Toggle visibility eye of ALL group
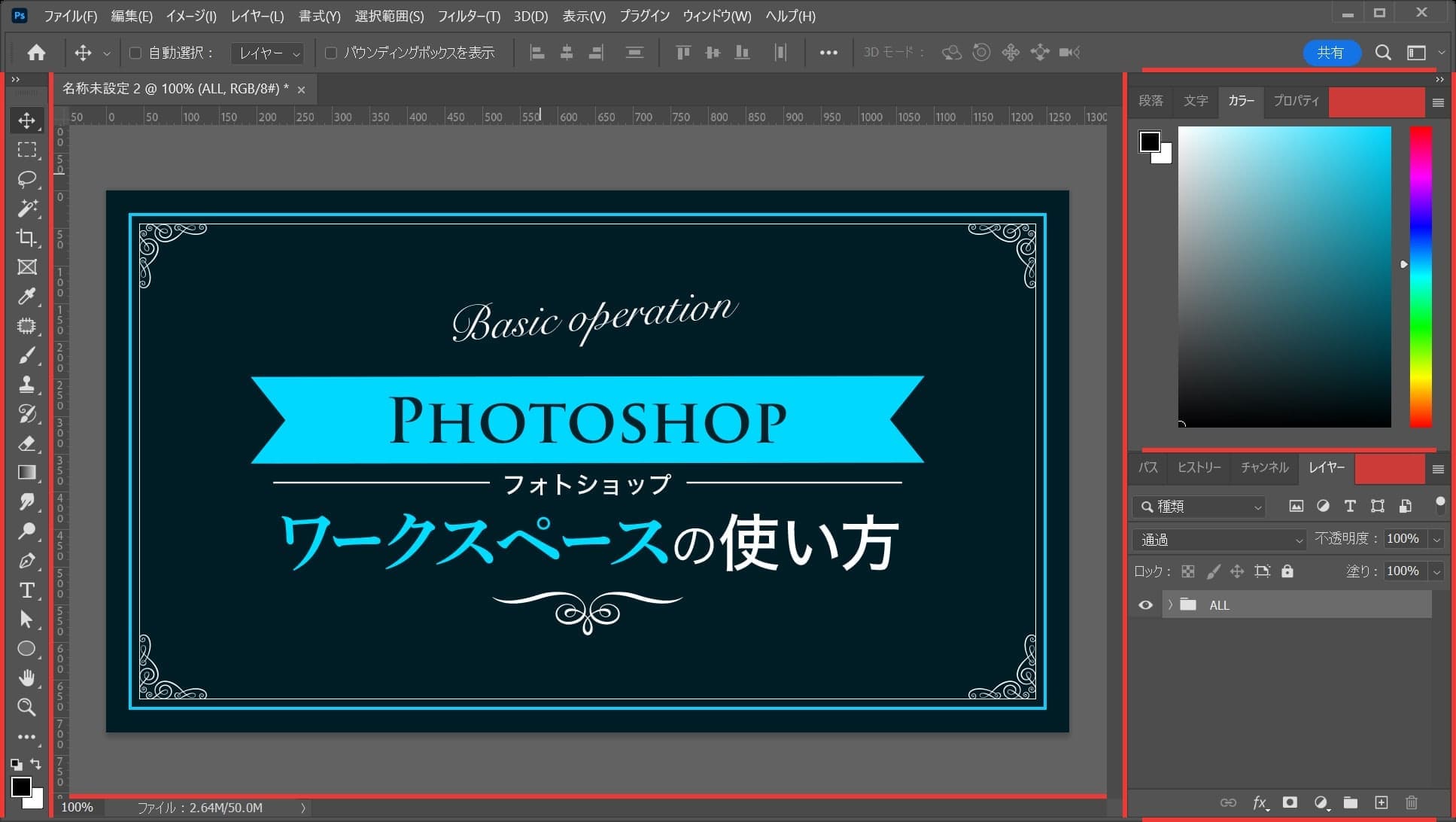Image resolution: width=1456 pixels, height=822 pixels. [x=1145, y=605]
